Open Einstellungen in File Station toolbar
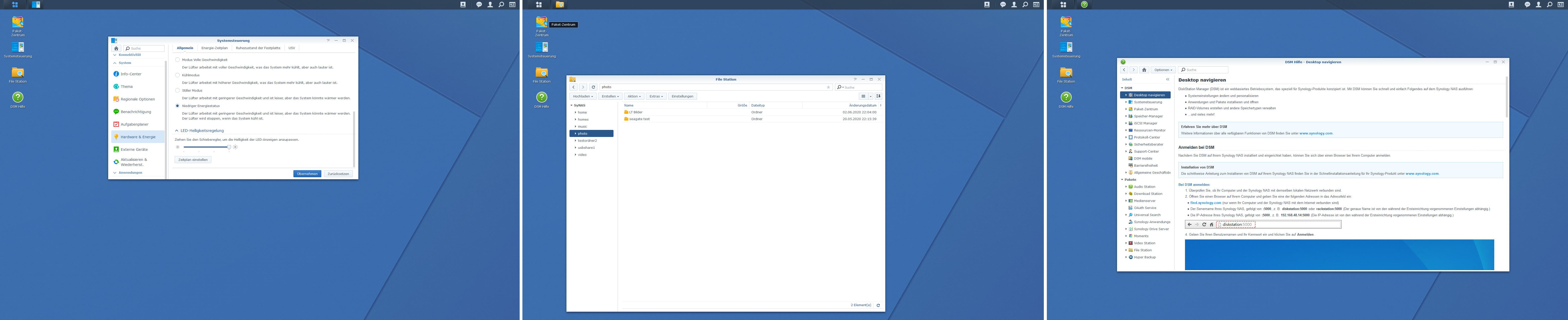This screenshot has width=1568, height=320. (x=682, y=96)
